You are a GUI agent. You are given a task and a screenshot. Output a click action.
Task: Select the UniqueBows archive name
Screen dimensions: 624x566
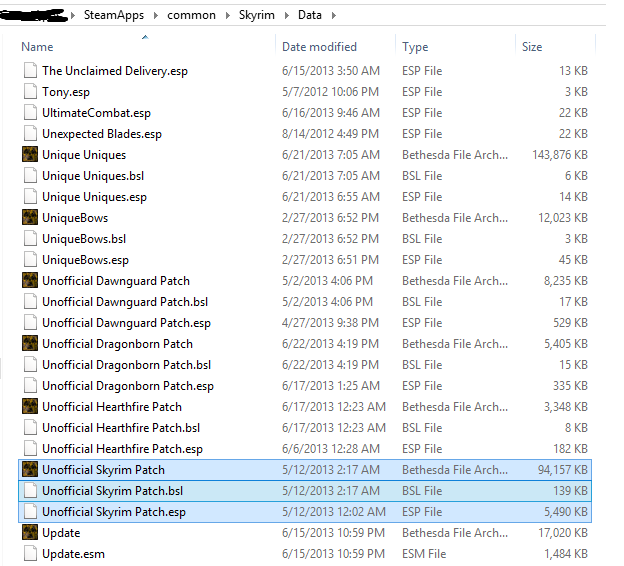(x=75, y=218)
